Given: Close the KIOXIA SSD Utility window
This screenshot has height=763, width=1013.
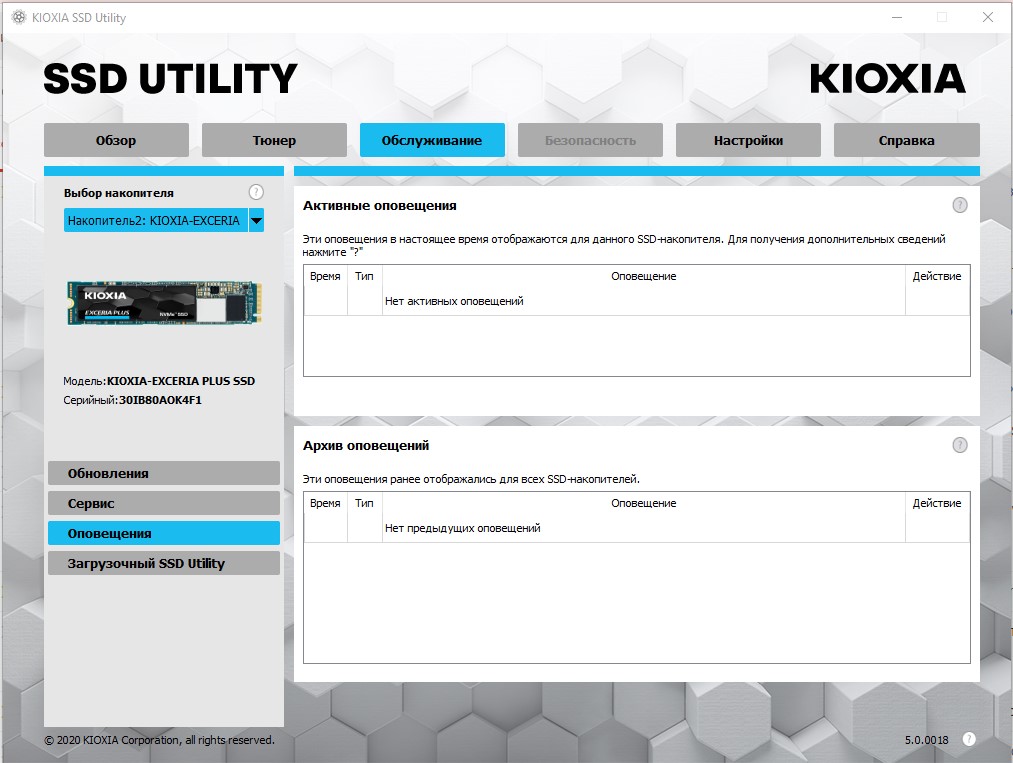Looking at the screenshot, I should tap(988, 17).
